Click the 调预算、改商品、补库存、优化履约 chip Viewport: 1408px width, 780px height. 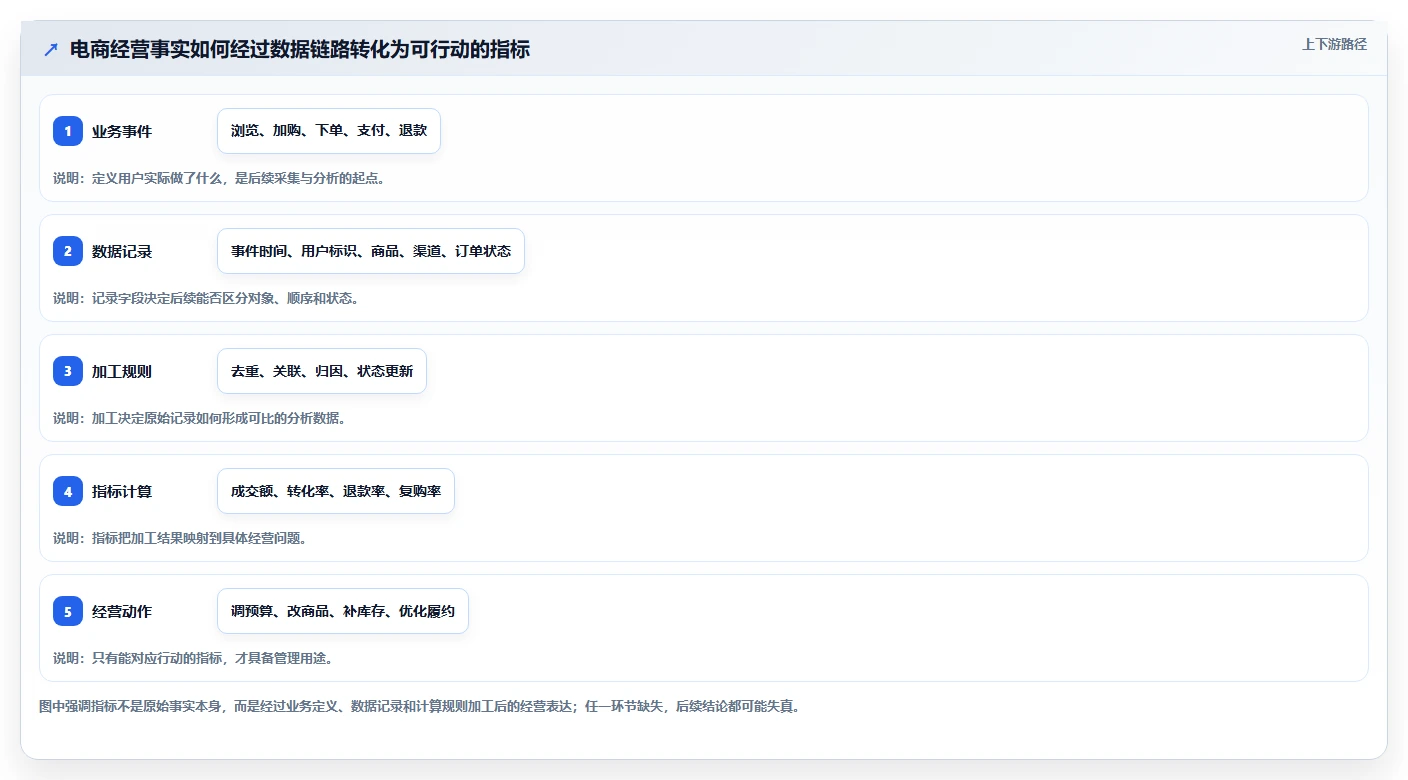tap(343, 611)
